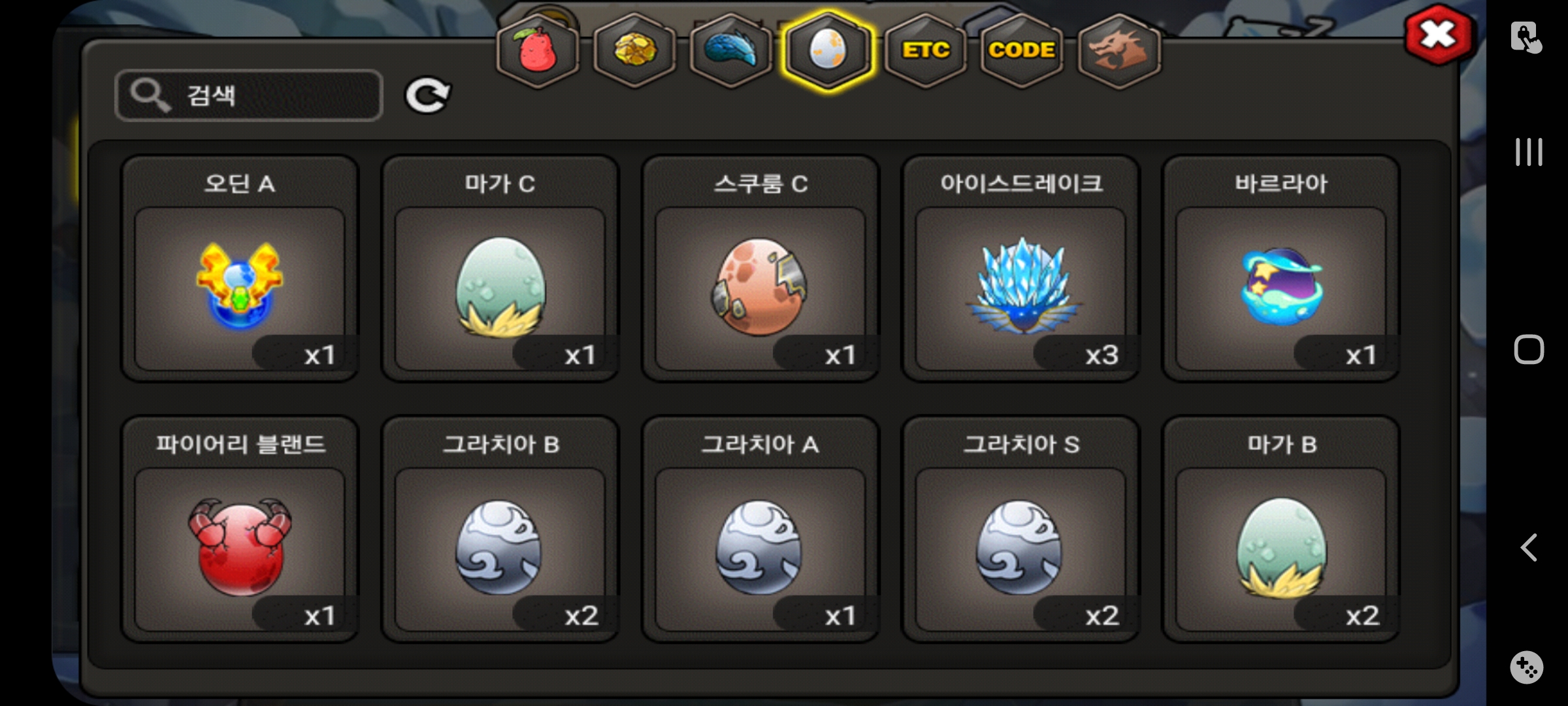This screenshot has width=1568, height=706.
Task: Select the 마가 C egg
Action: (500, 268)
